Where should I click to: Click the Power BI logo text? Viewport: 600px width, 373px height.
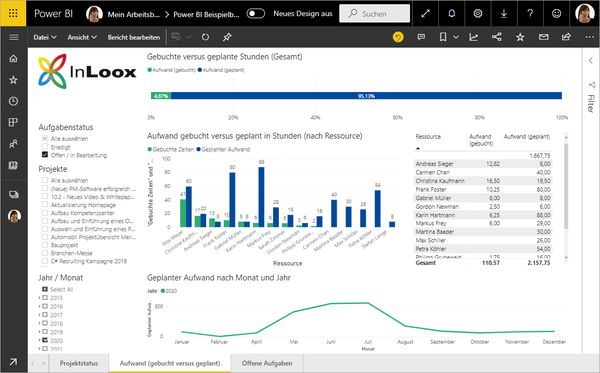click(x=53, y=13)
